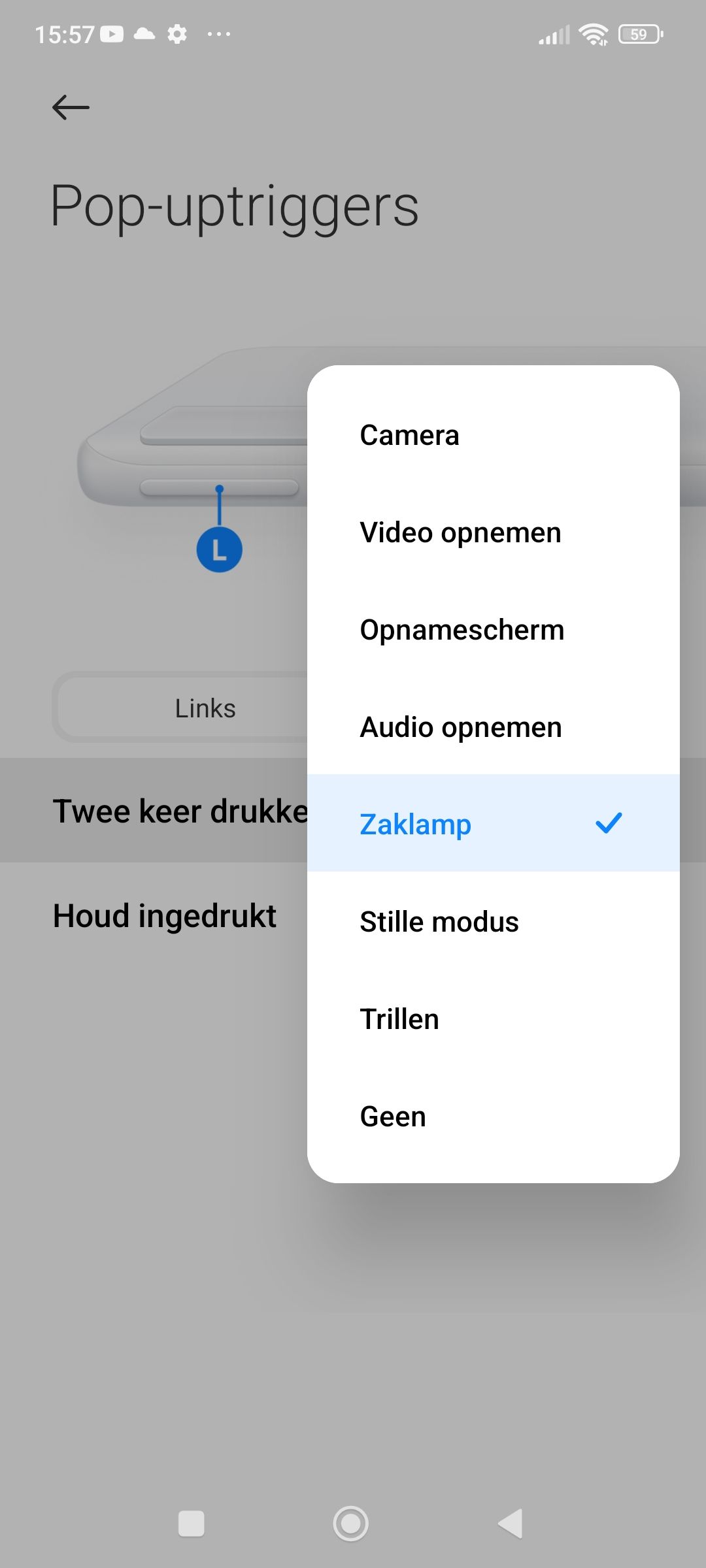706x1568 pixels.
Task: Open recent apps with square button
Action: pyautogui.click(x=192, y=1524)
